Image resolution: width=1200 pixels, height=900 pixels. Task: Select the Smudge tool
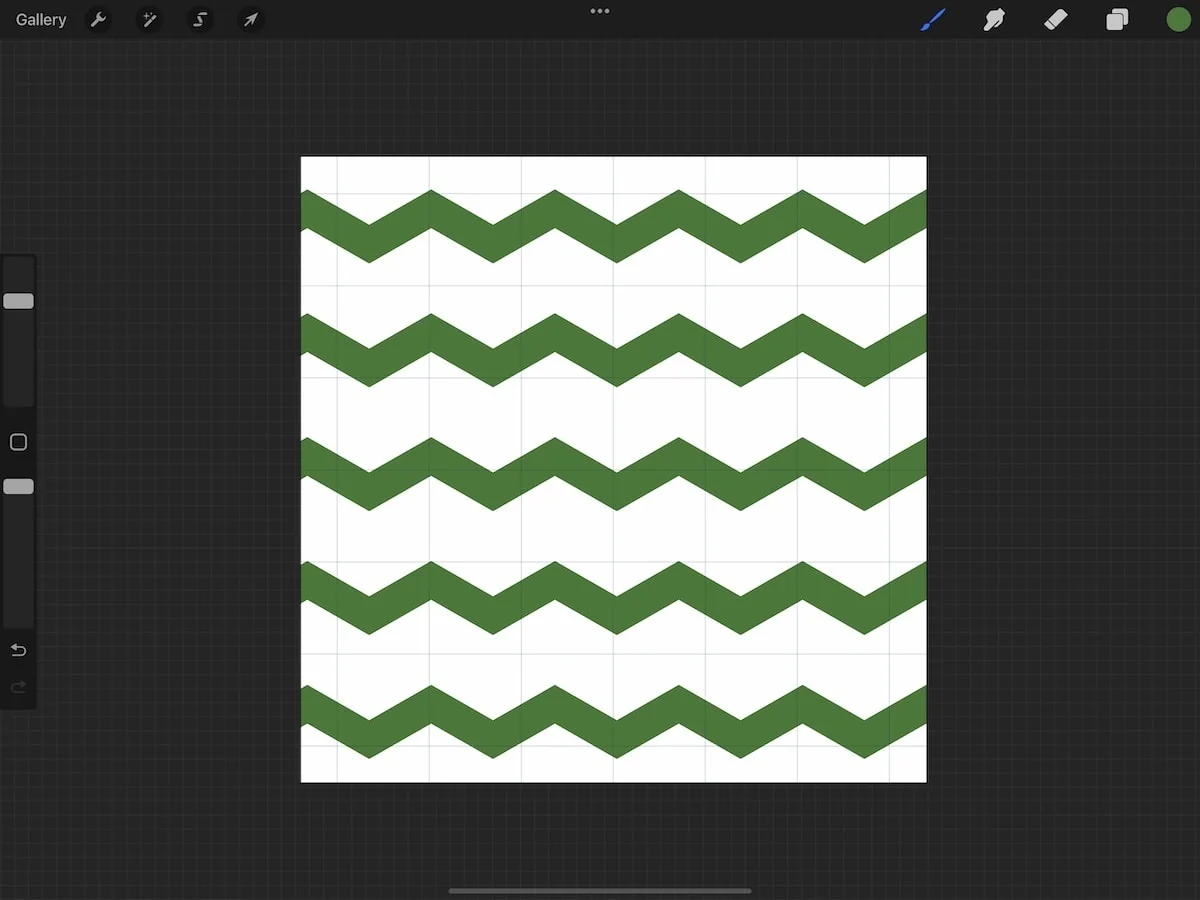[994, 20]
